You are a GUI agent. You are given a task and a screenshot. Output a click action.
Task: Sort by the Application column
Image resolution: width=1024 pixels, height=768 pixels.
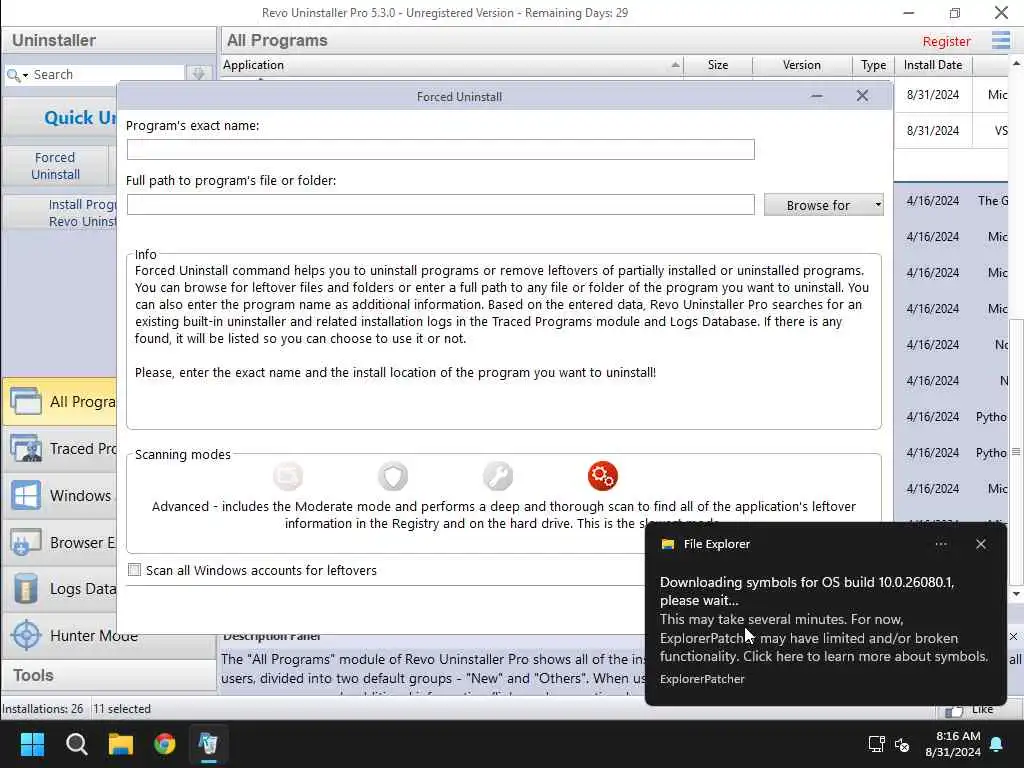click(x=452, y=65)
